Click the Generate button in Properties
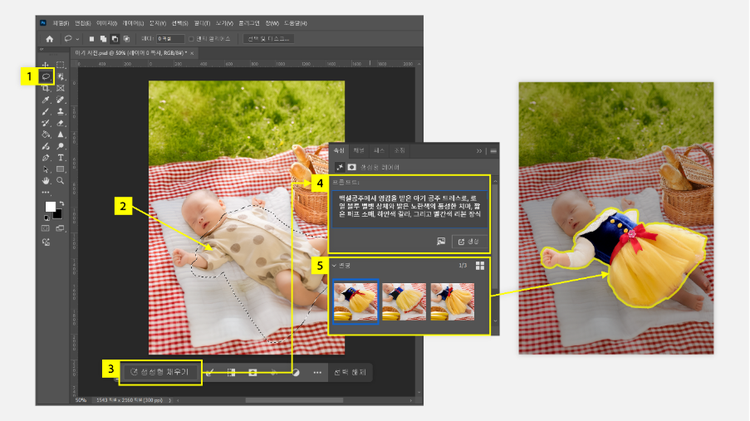750x421 pixels. [x=469, y=242]
